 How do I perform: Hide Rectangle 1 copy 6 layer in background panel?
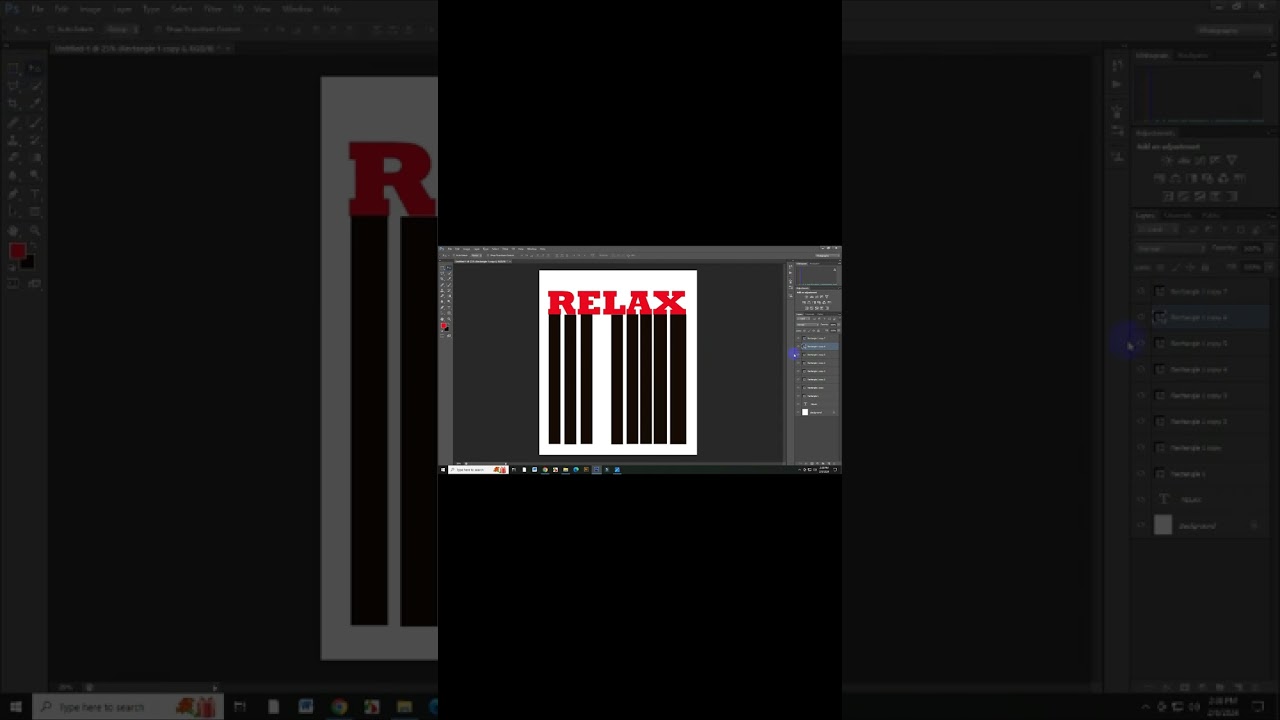1141,317
